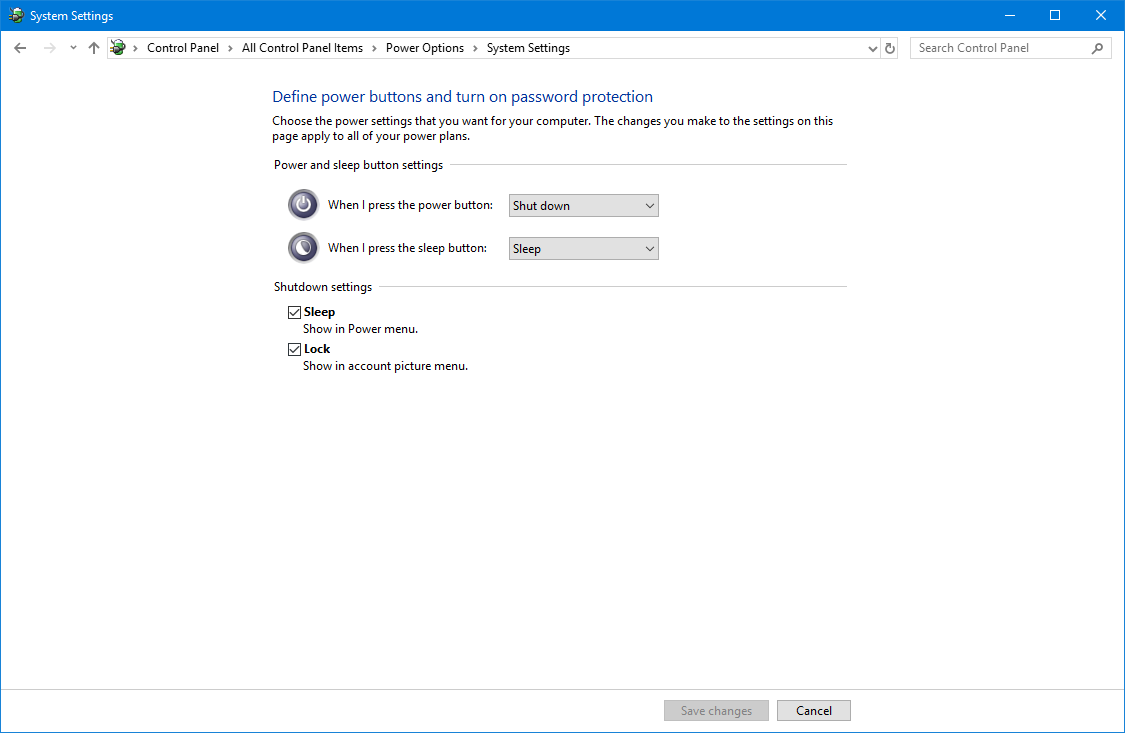Go up one level with up arrow

(x=93, y=48)
